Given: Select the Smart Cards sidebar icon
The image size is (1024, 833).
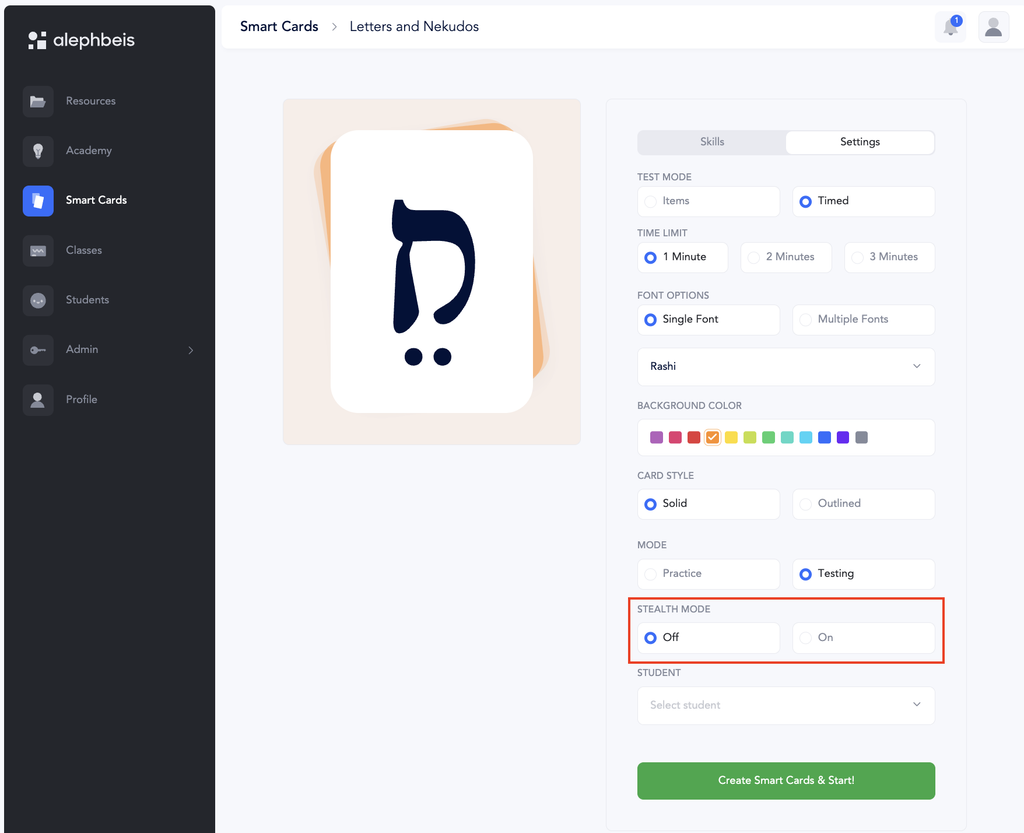Looking at the screenshot, I should pyautogui.click(x=38, y=200).
